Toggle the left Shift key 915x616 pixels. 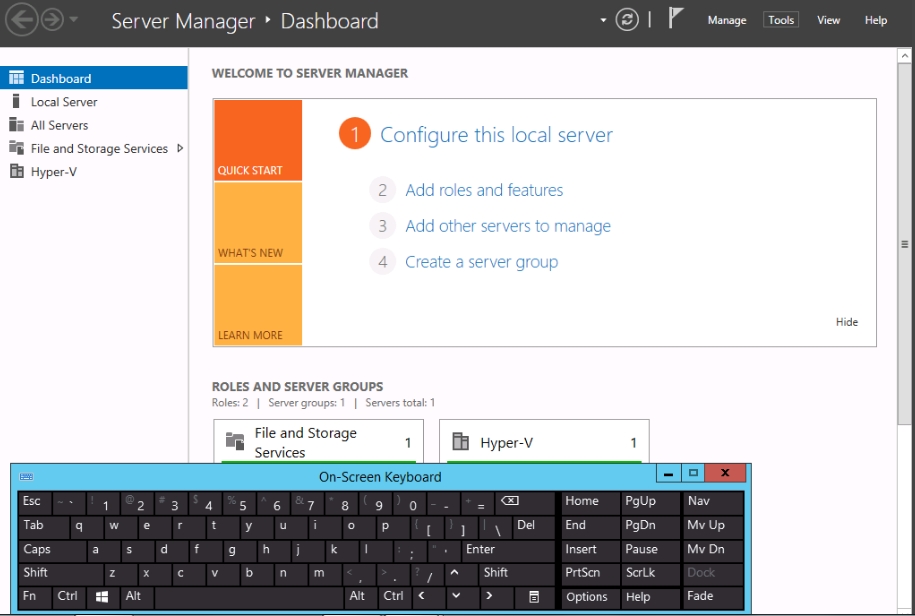coord(61,573)
